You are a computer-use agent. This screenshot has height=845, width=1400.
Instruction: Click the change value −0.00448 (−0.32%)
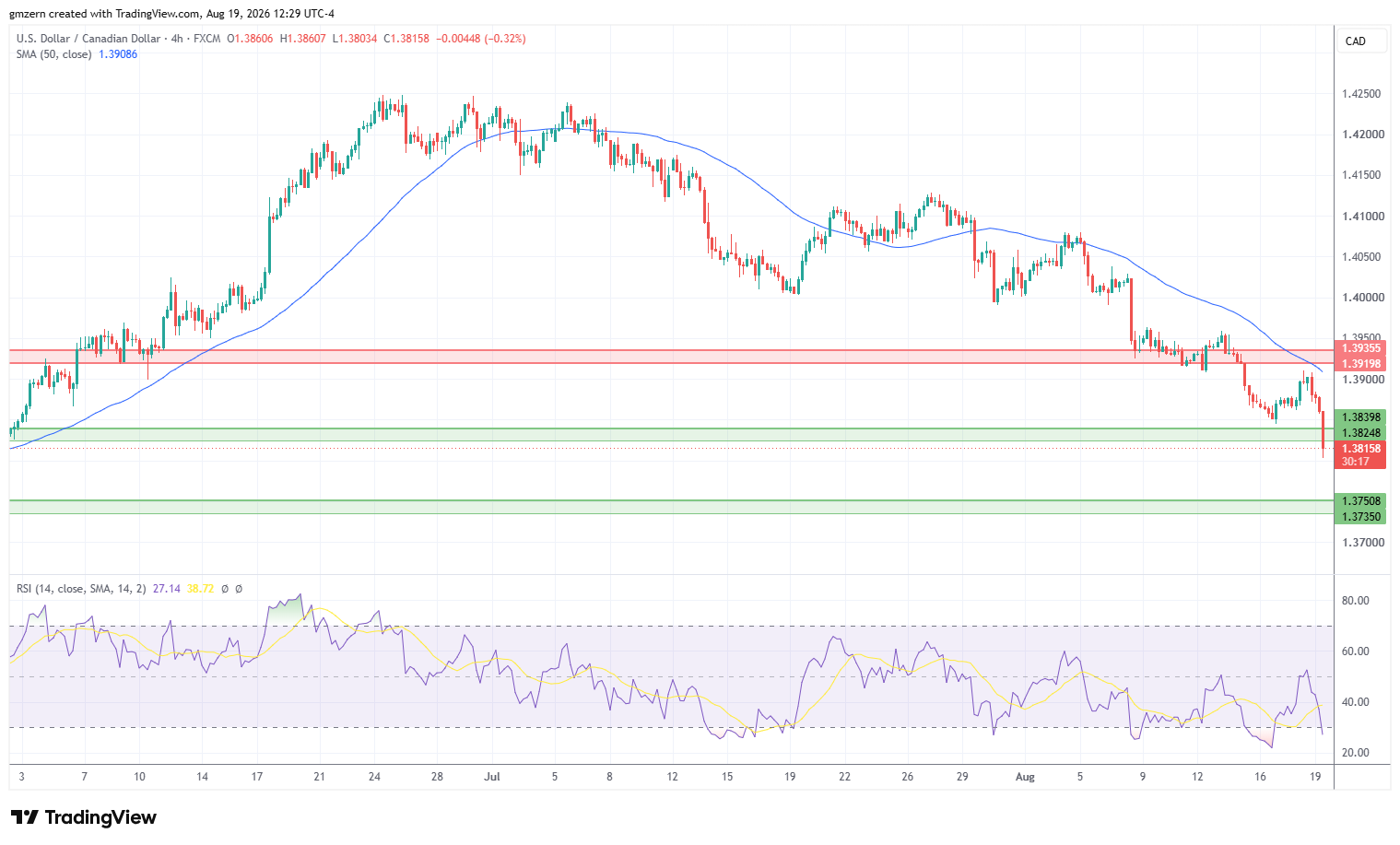click(x=481, y=39)
